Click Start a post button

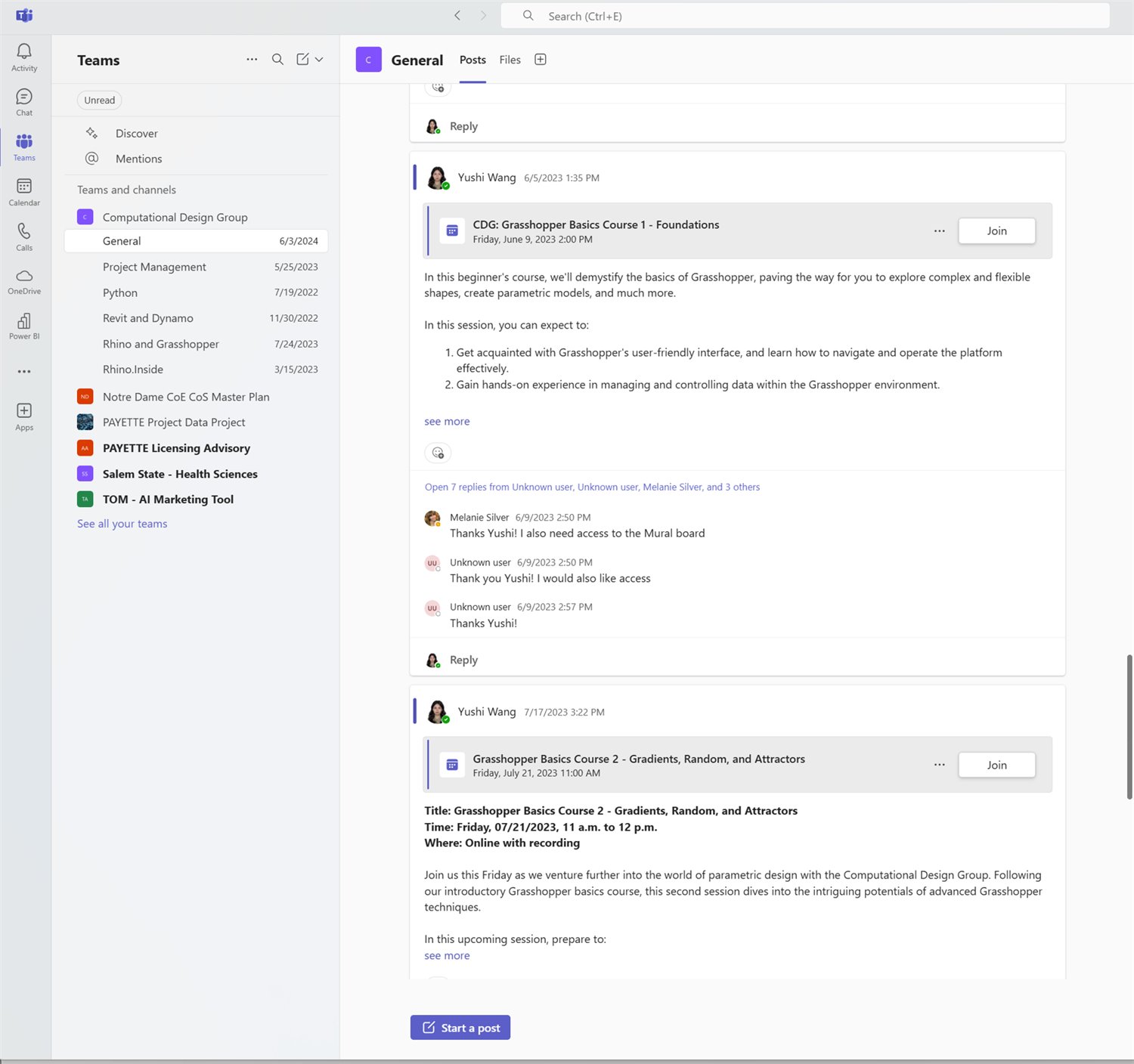(x=460, y=1028)
